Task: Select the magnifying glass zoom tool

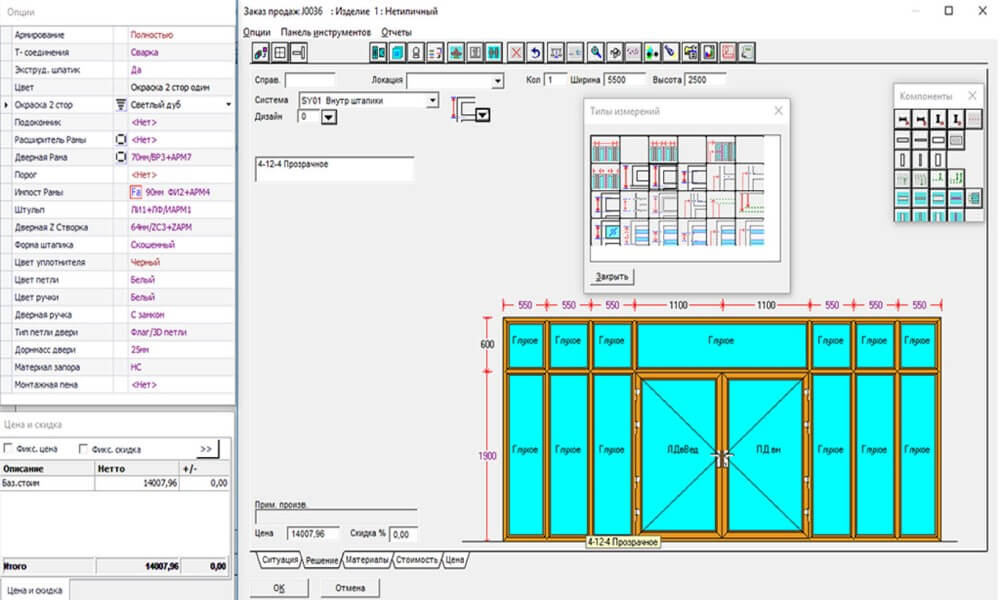Action: 595,52
